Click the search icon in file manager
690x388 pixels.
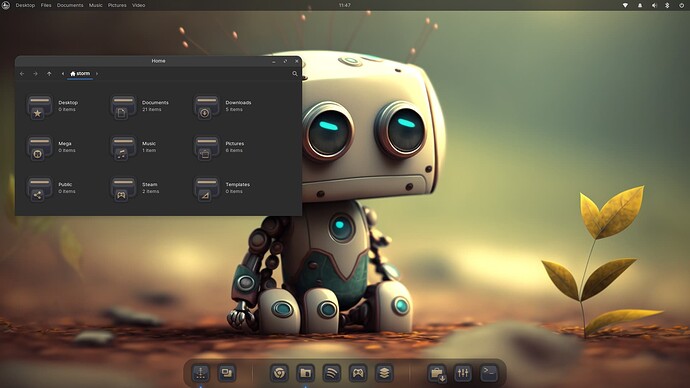[x=295, y=73]
